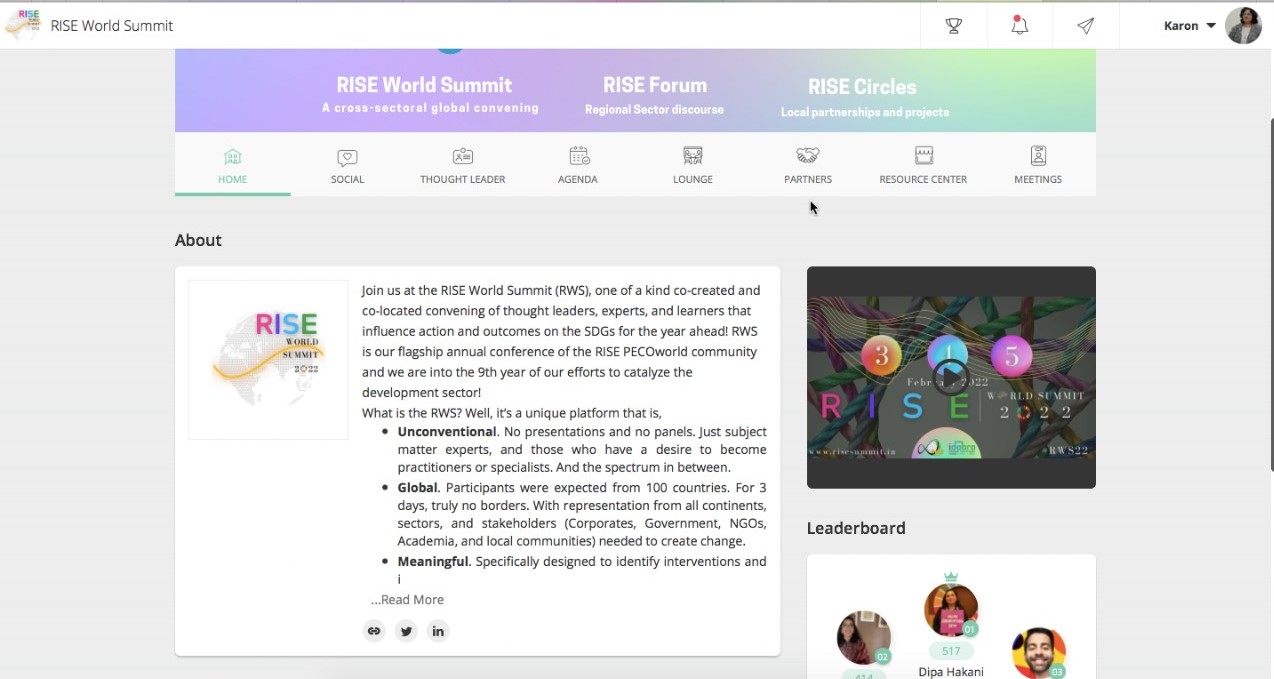The image size is (1274, 679).
Task: Click the bold word Meaningful
Action: (432, 562)
